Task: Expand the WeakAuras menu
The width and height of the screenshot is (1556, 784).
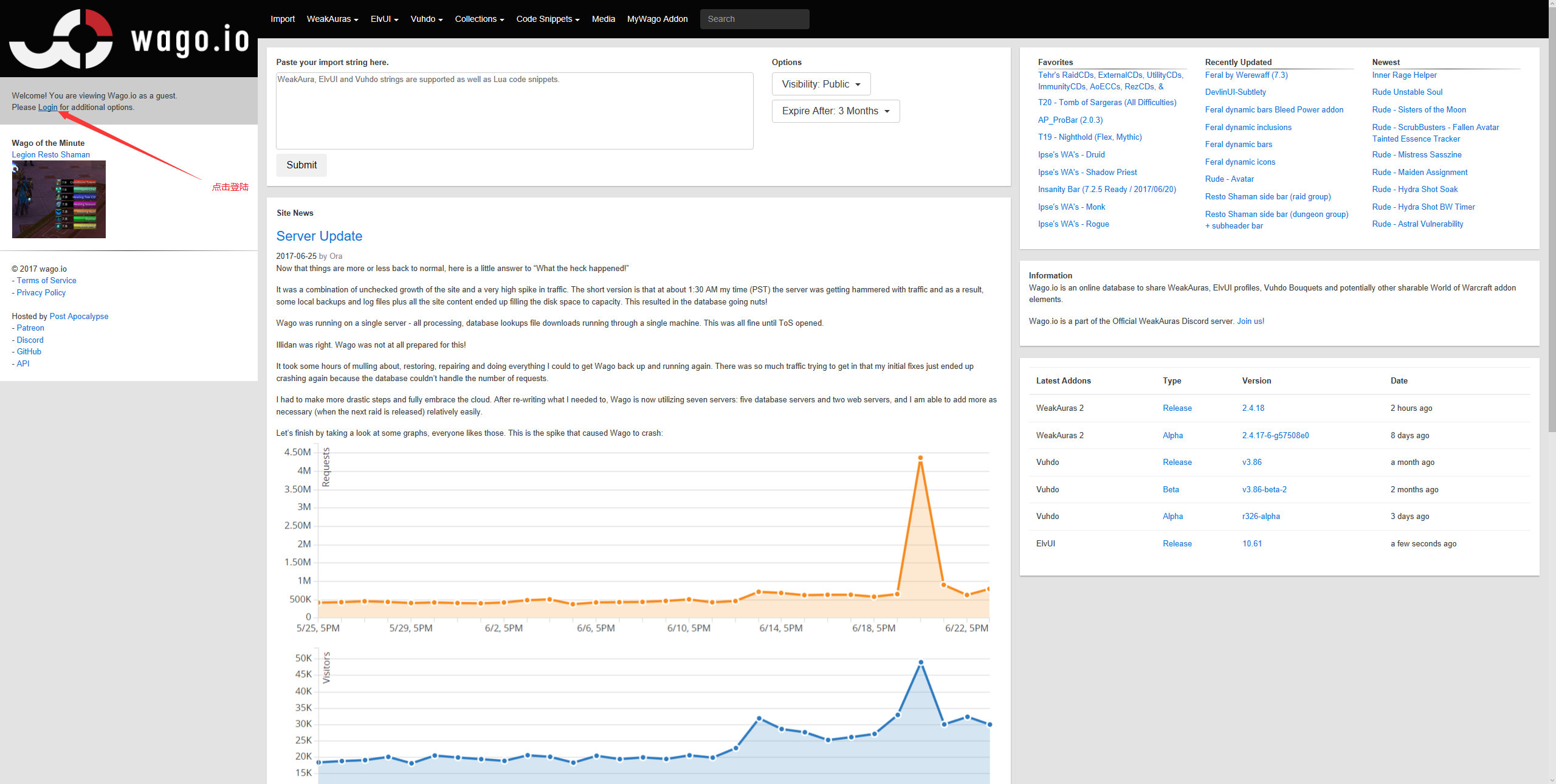Action: coord(332,19)
